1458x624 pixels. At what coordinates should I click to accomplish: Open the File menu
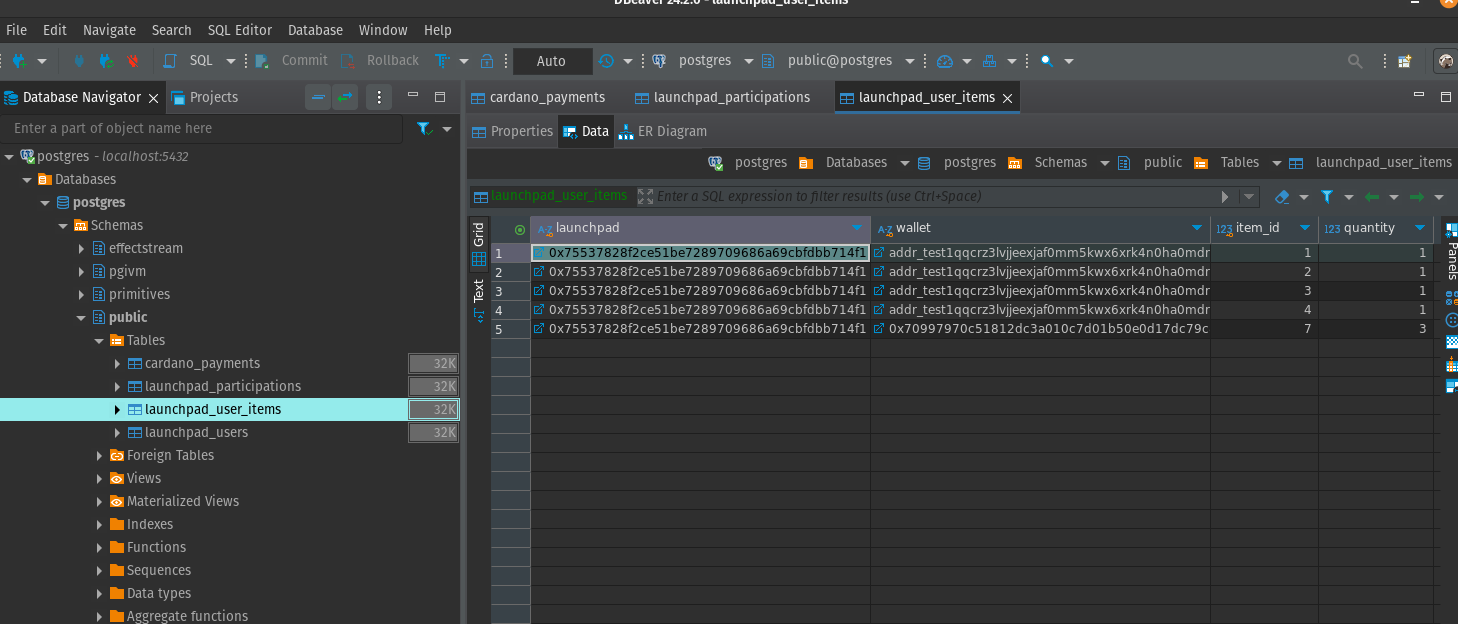pos(17,30)
